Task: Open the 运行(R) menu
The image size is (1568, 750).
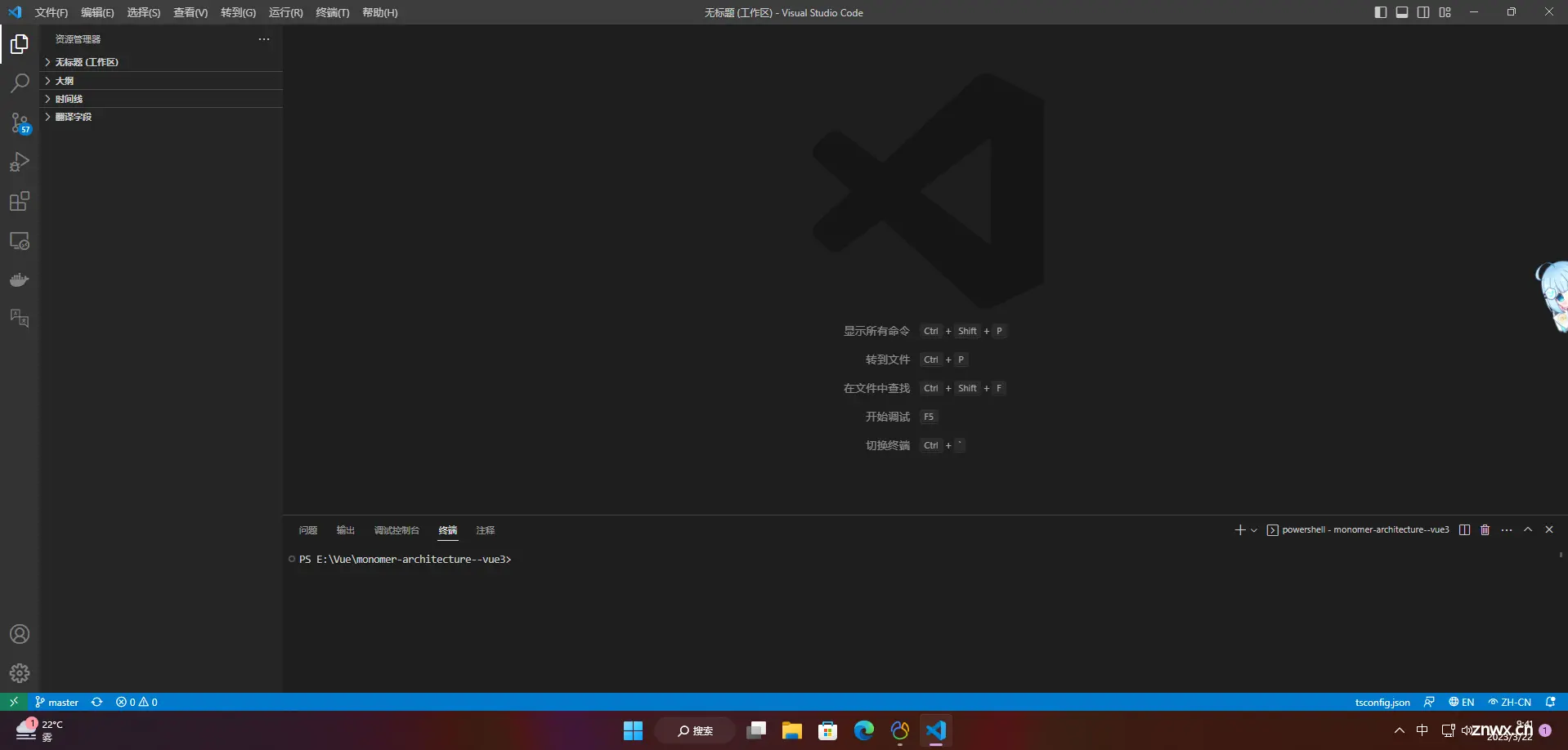Action: pyautogui.click(x=285, y=12)
